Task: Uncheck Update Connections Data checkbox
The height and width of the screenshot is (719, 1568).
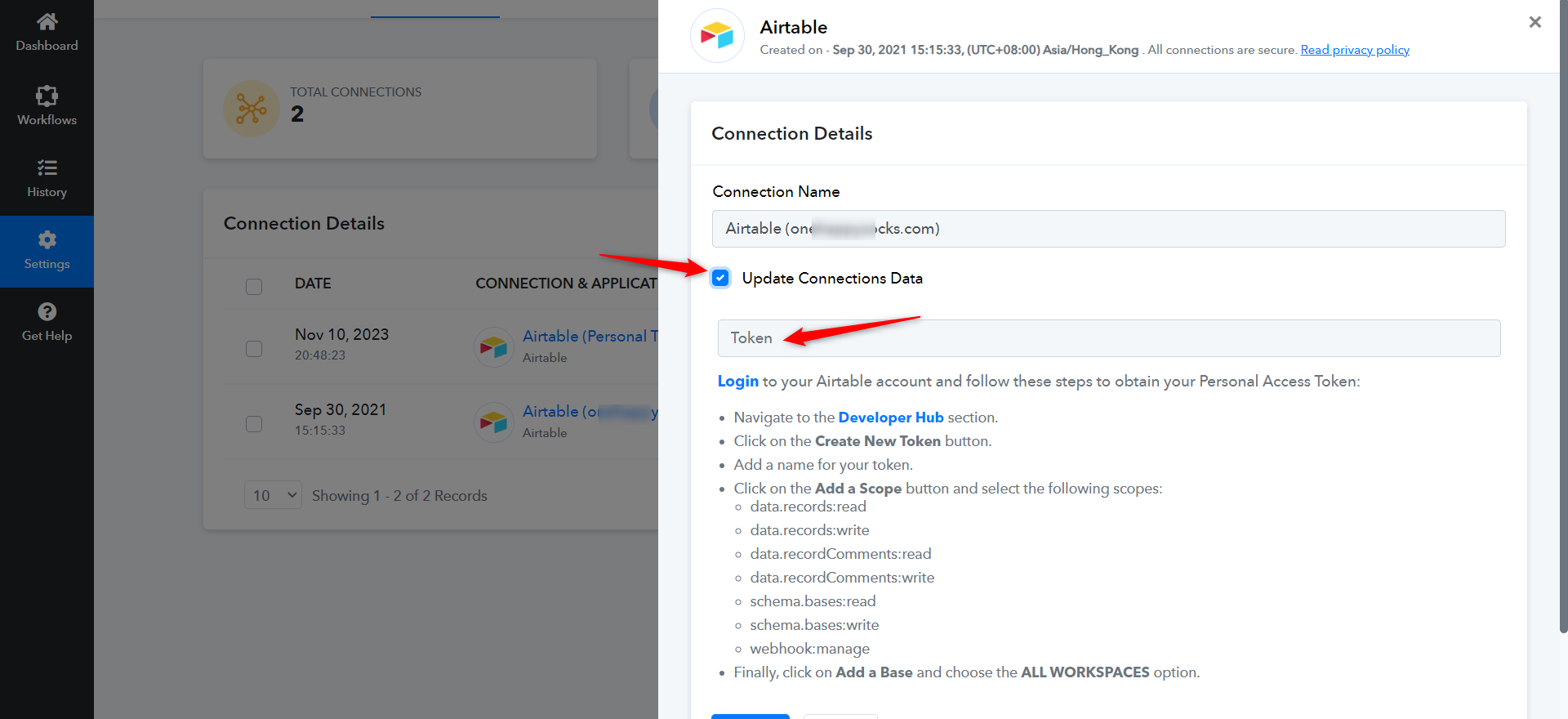Action: 720,278
